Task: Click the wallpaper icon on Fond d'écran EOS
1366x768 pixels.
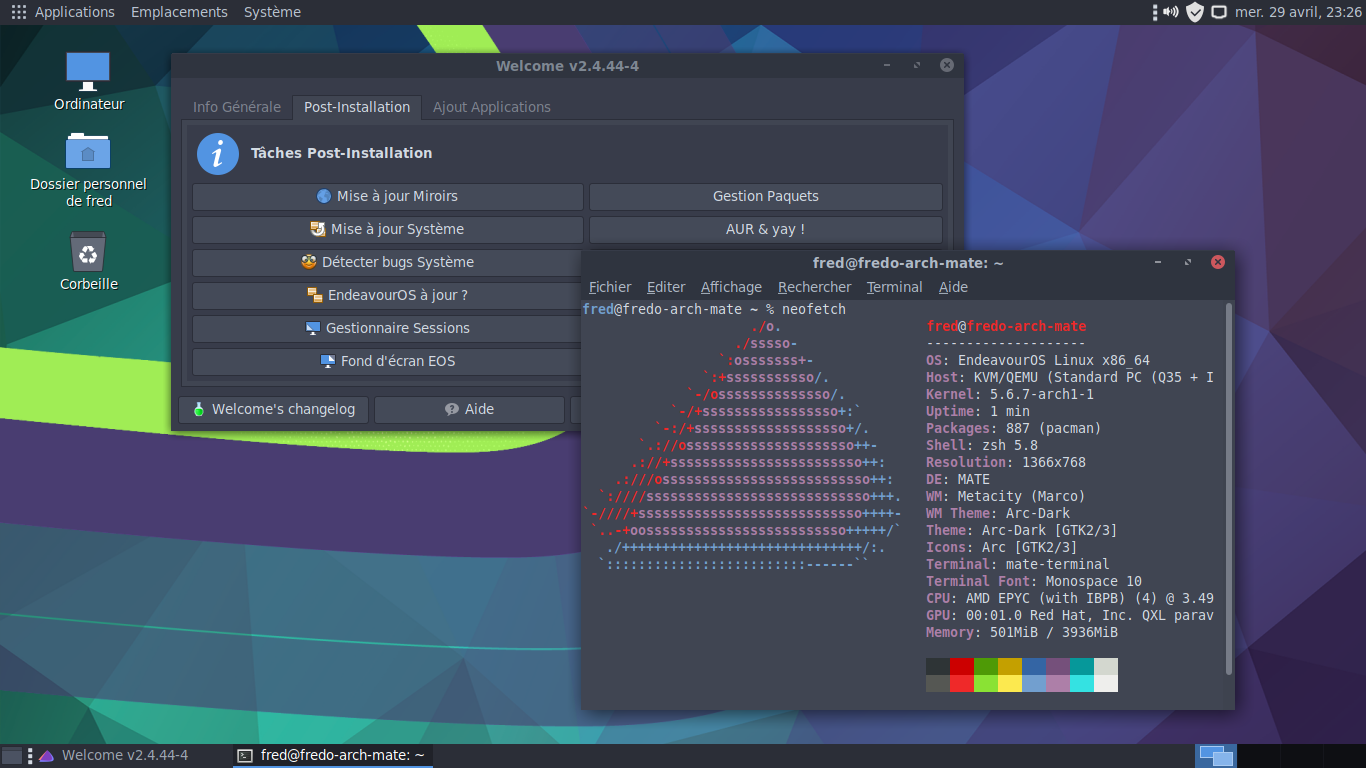Action: (328, 361)
